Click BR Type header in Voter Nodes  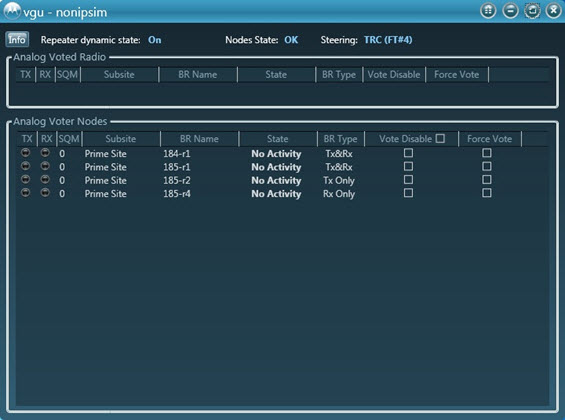click(x=341, y=139)
